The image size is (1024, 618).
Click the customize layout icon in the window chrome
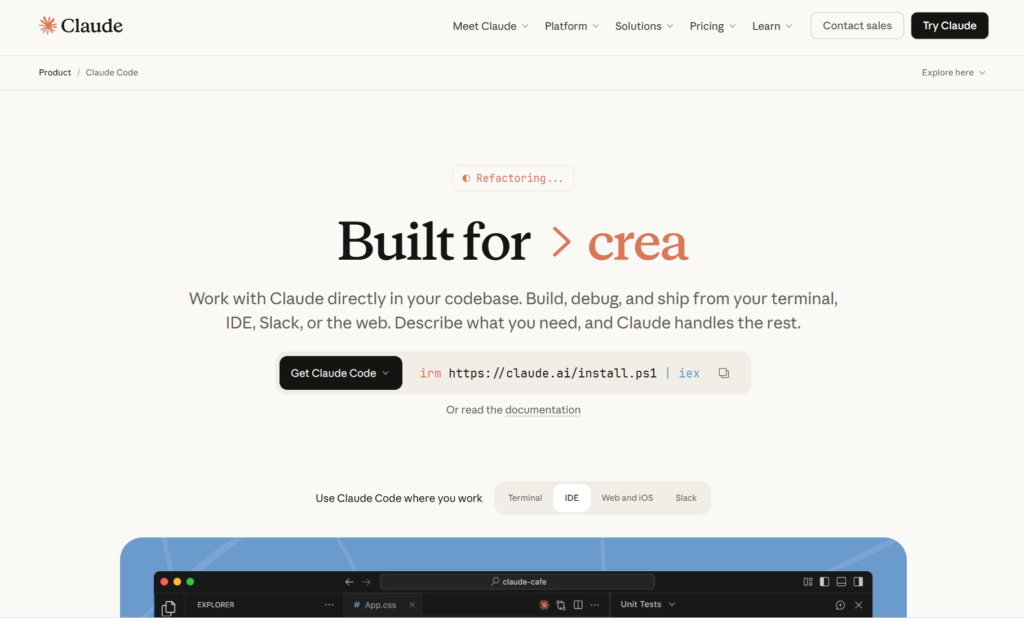(807, 581)
